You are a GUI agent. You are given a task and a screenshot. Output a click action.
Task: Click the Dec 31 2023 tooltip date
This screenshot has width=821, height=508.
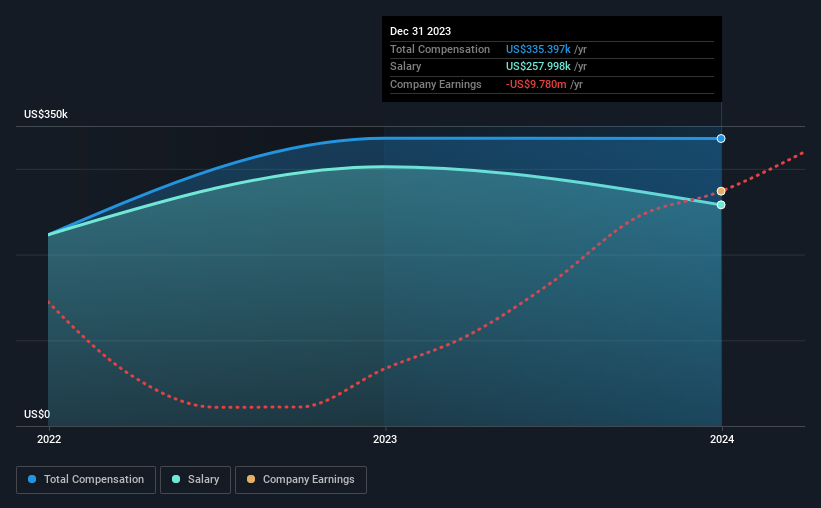(x=420, y=31)
